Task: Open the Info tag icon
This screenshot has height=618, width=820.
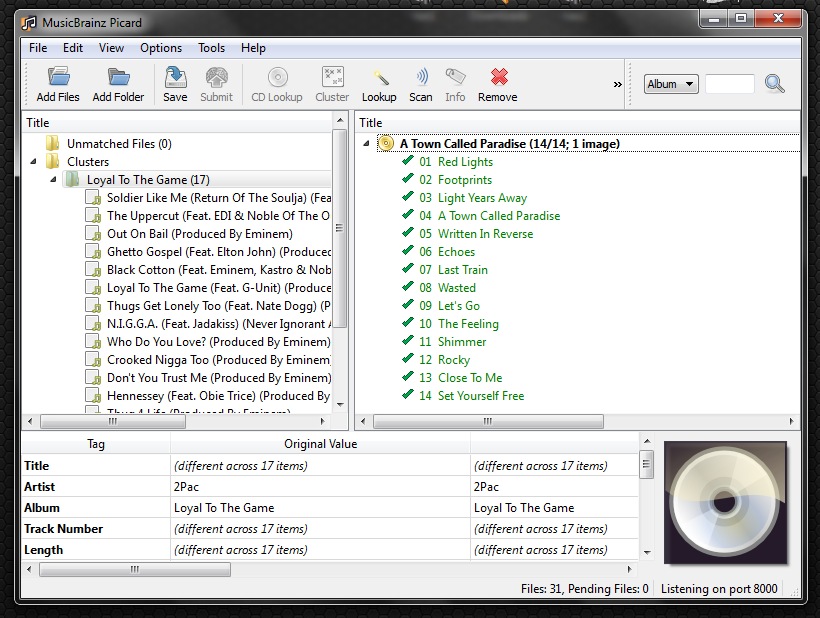Action: [x=455, y=77]
